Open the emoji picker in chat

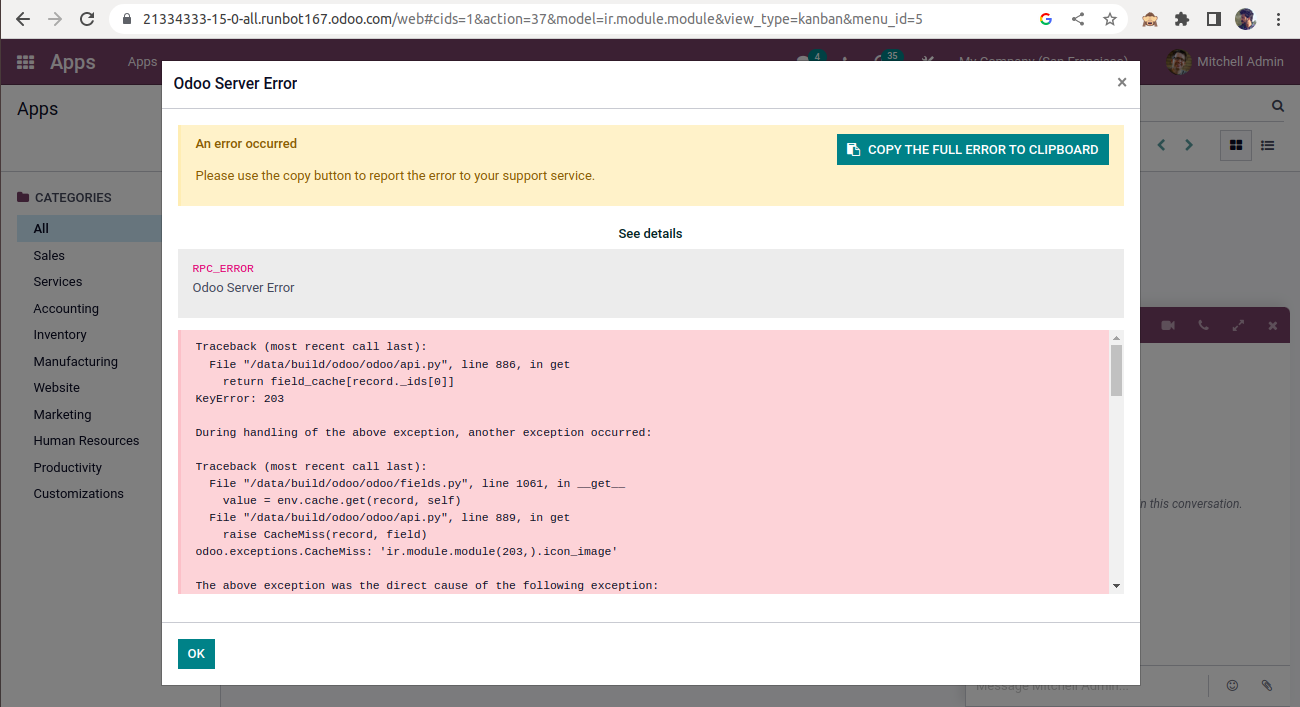point(1232,686)
